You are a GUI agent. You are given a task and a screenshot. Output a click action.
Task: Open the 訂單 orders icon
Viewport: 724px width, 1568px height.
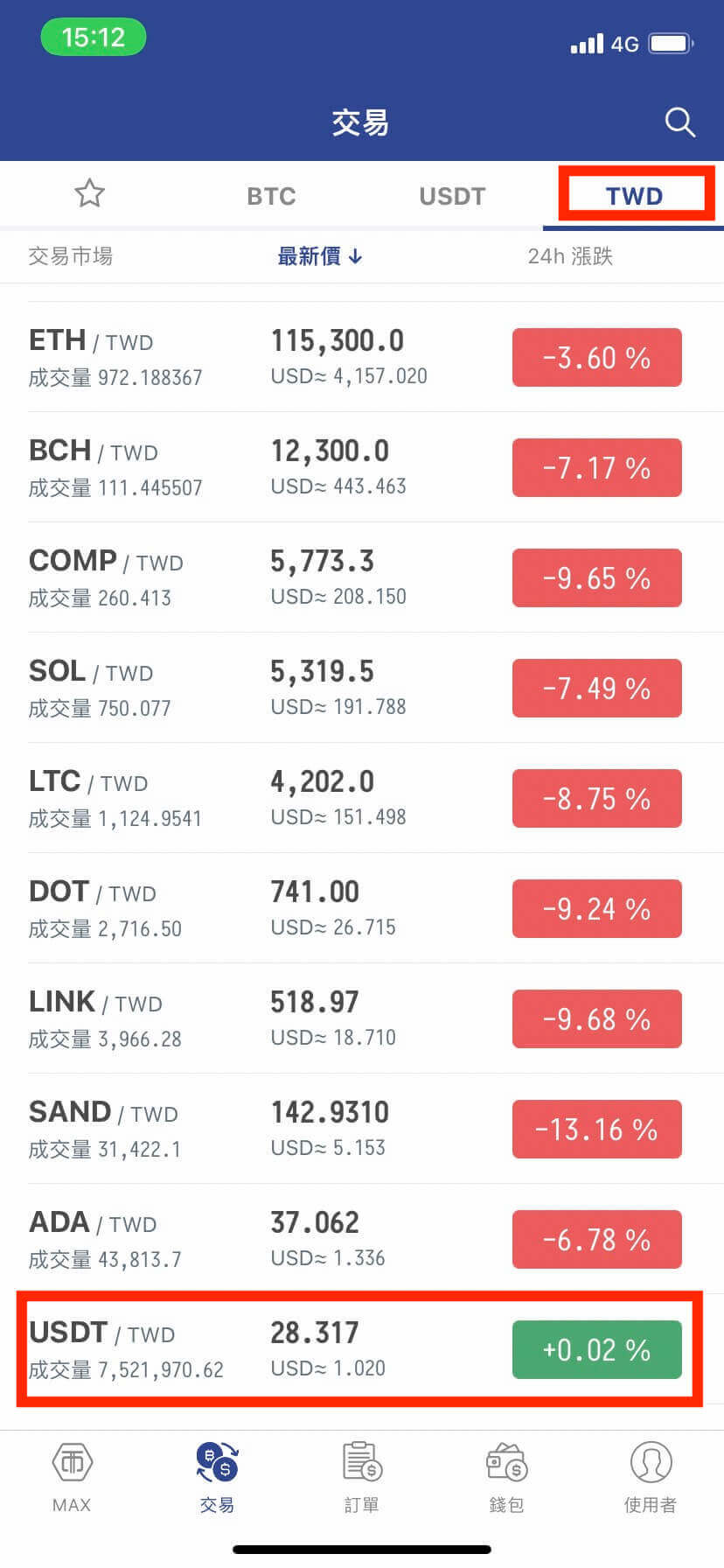click(x=361, y=1479)
